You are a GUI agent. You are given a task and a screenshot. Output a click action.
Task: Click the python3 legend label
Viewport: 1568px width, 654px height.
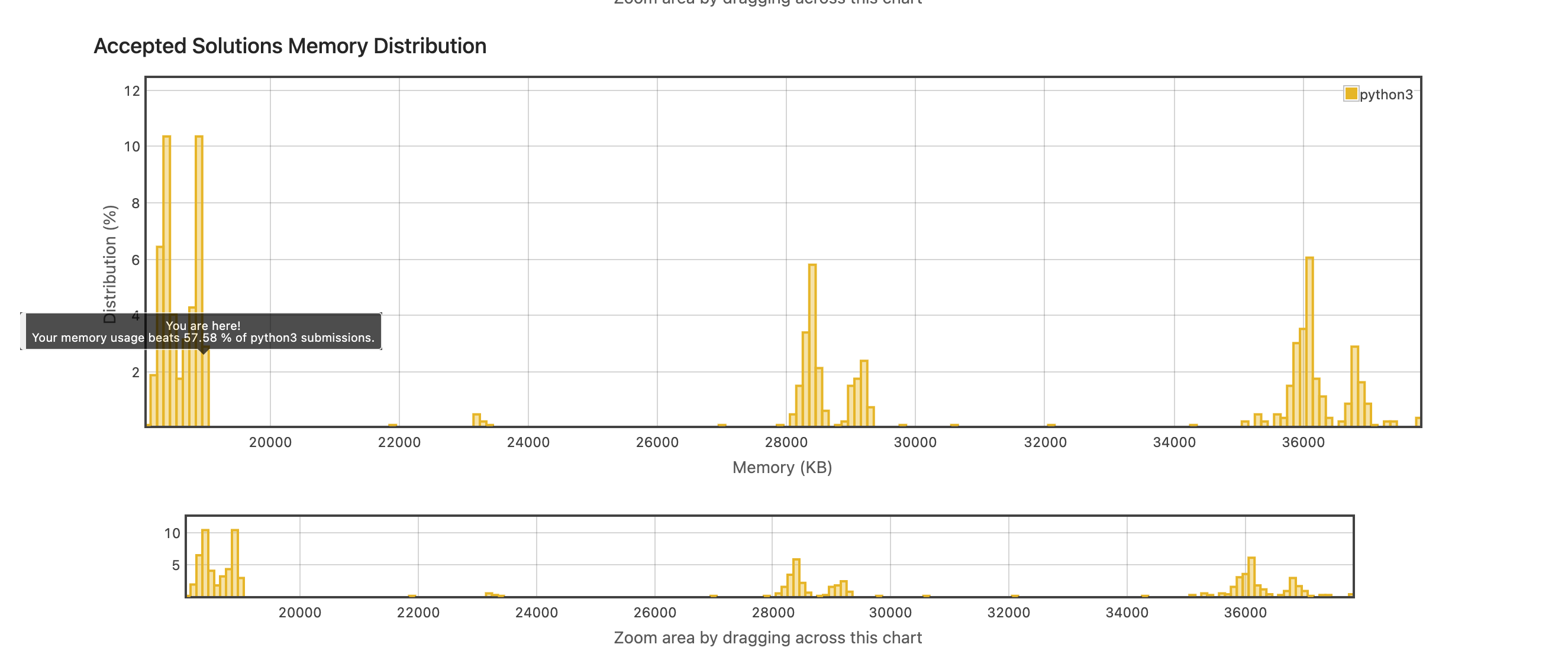[x=1386, y=94]
